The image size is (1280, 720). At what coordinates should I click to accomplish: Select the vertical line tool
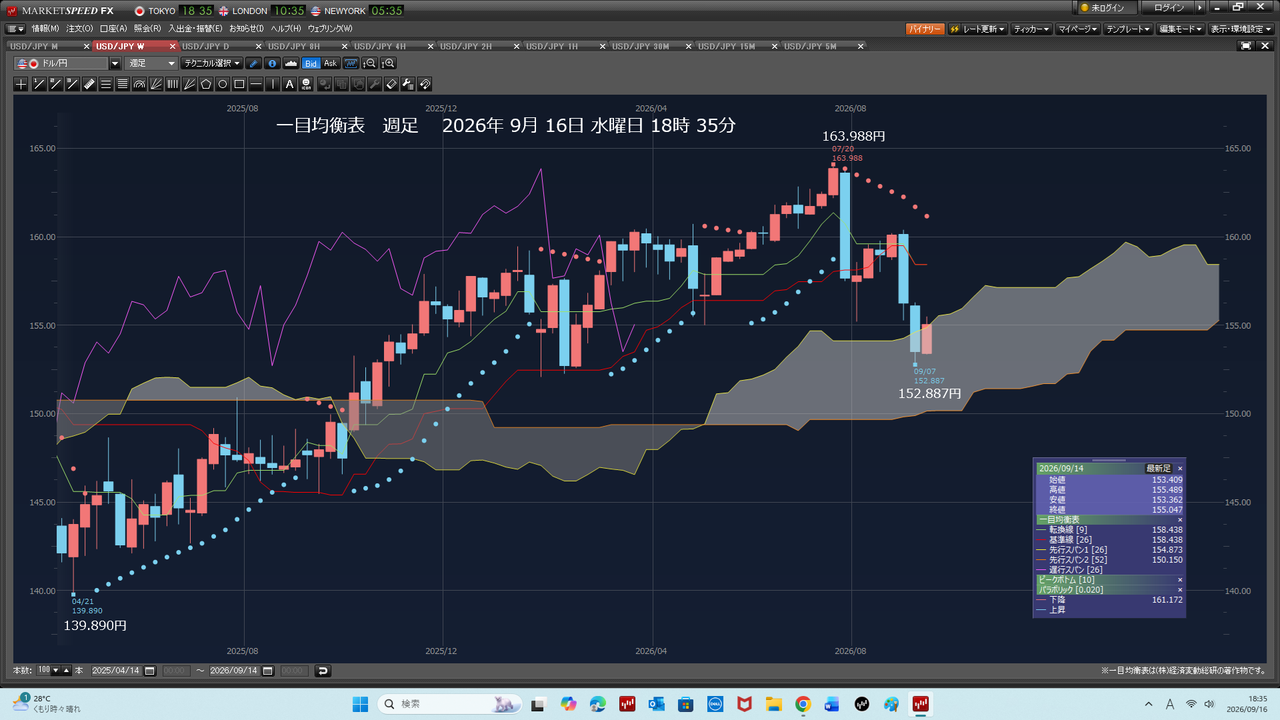[273, 84]
